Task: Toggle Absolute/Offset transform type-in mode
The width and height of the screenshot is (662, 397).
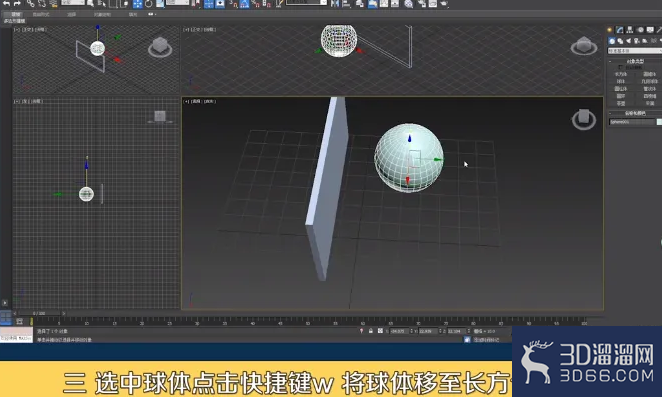Action: click(x=380, y=331)
